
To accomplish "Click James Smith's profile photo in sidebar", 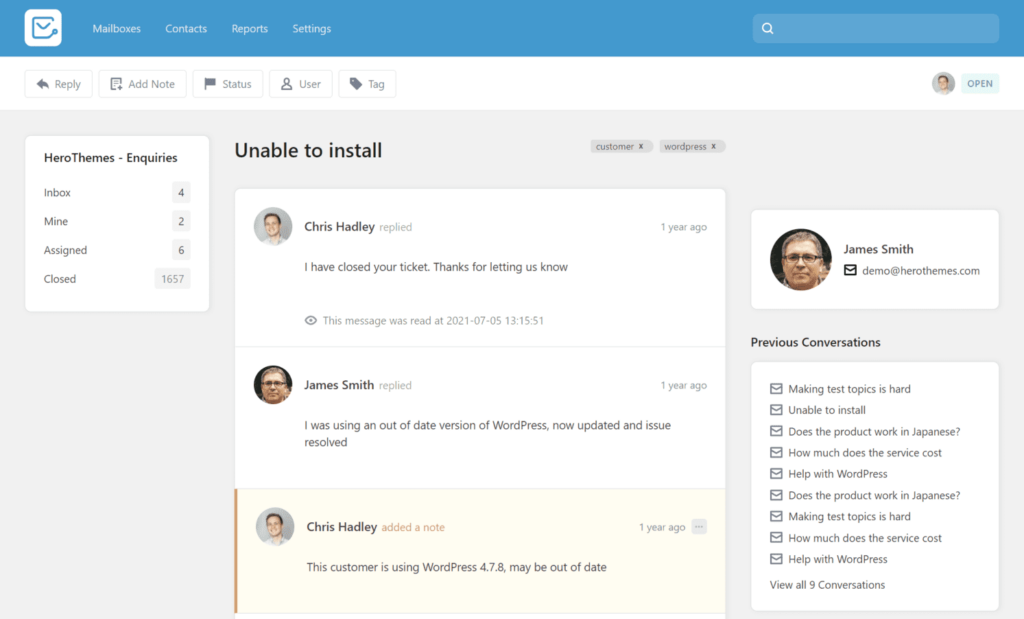I will point(801,259).
